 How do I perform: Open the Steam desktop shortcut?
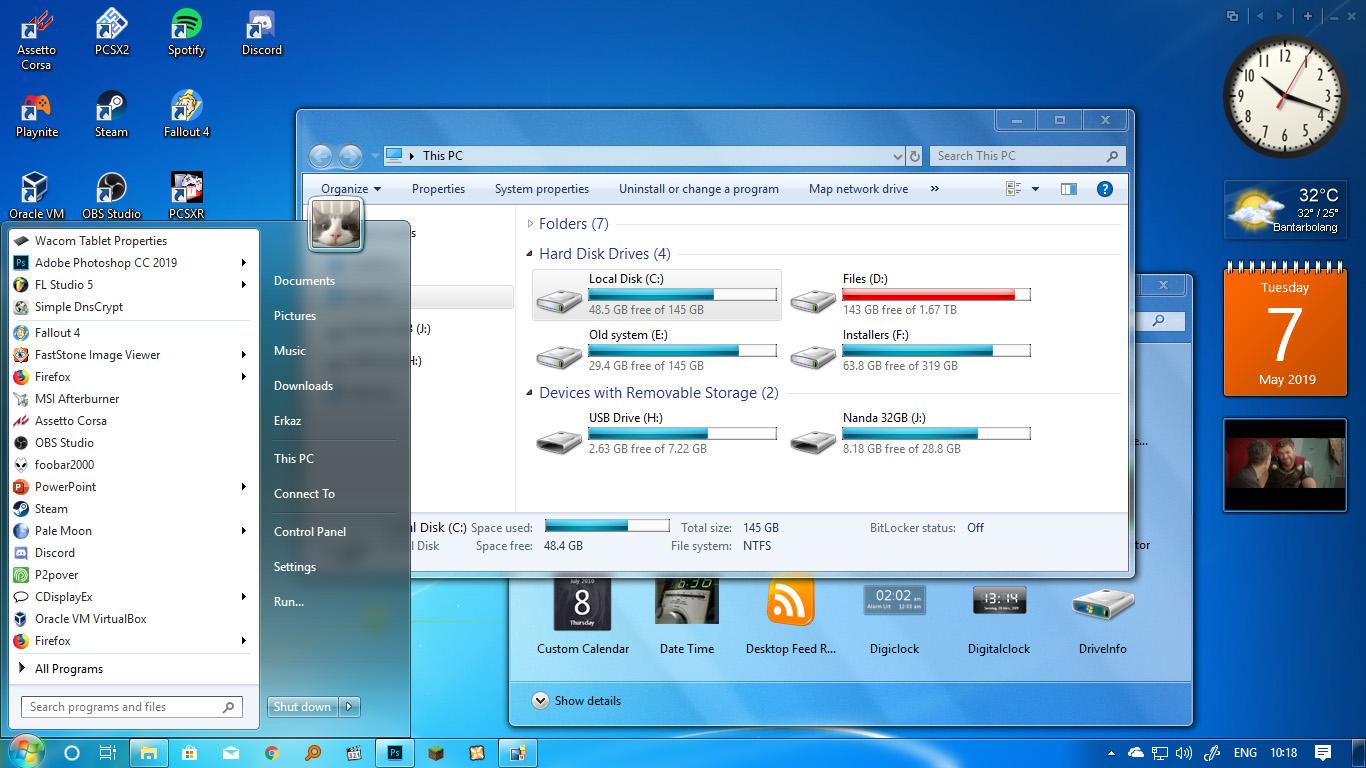(x=111, y=114)
